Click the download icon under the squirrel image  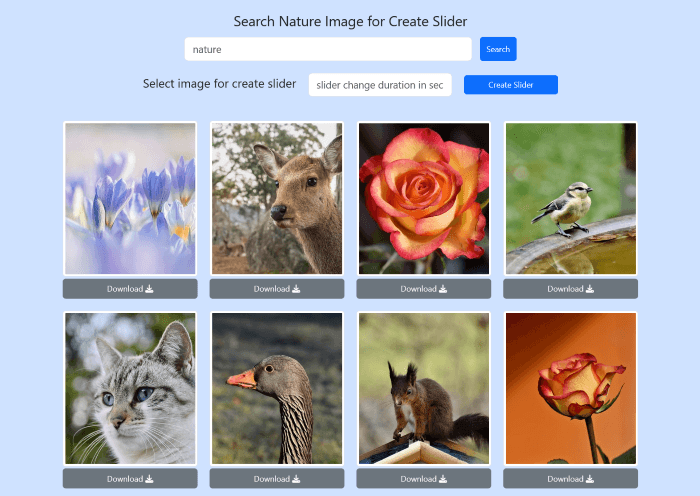point(443,479)
